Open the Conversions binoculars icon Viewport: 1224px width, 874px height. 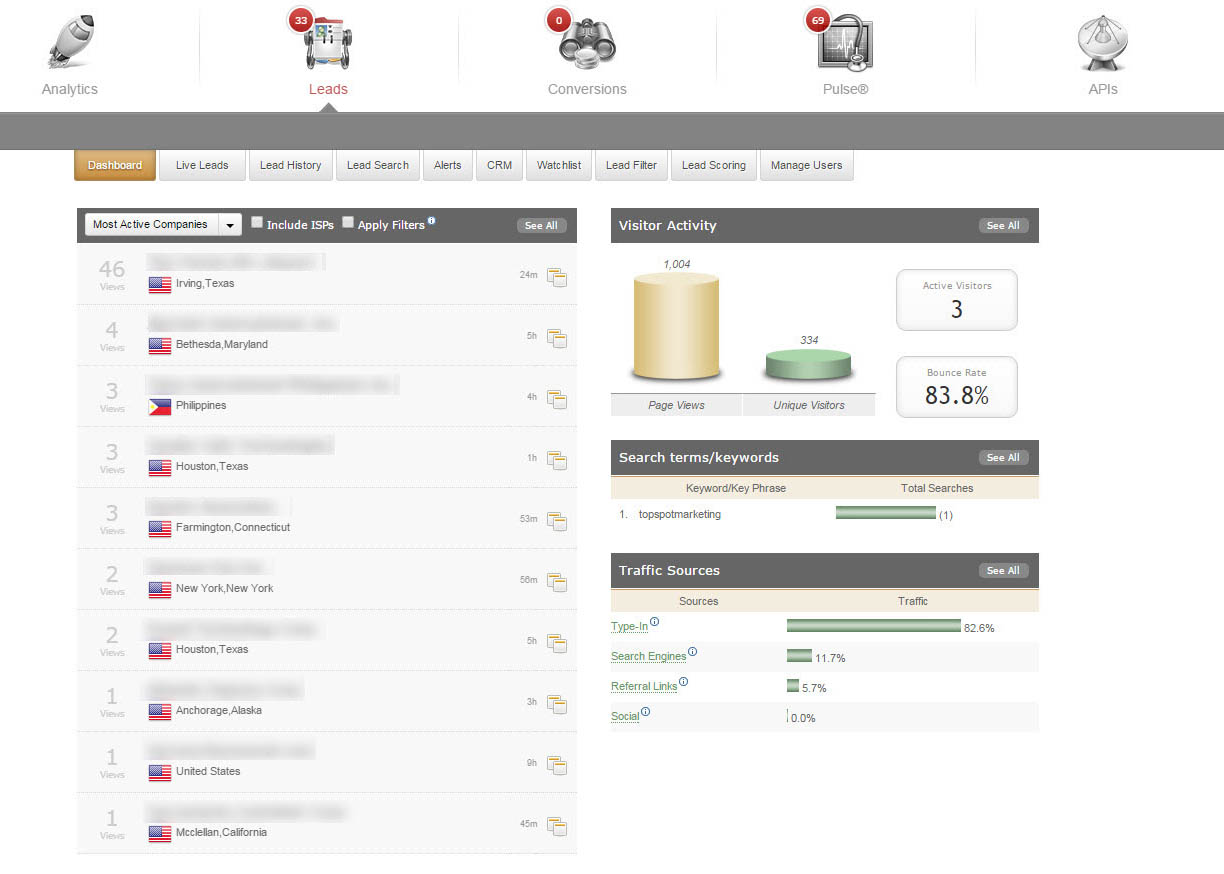pos(587,42)
